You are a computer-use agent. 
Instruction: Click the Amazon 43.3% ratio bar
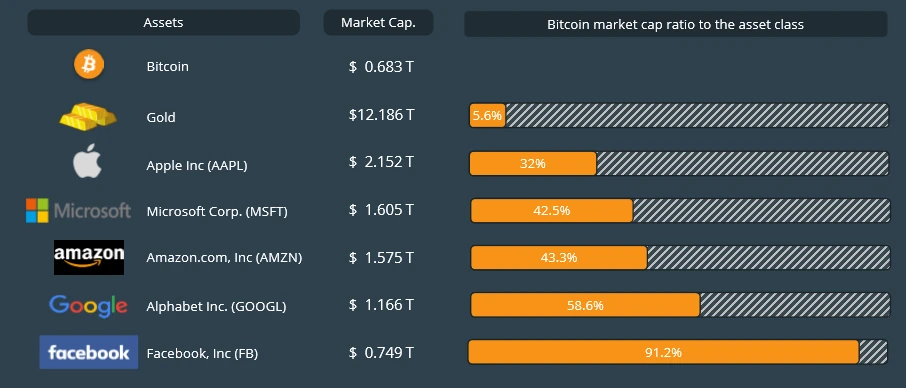(x=680, y=258)
